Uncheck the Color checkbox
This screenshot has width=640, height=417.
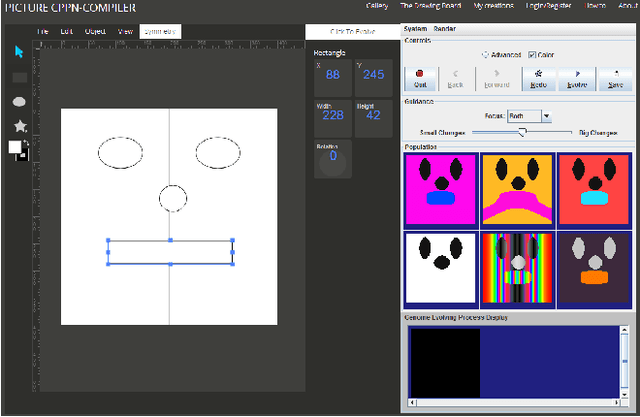532,55
